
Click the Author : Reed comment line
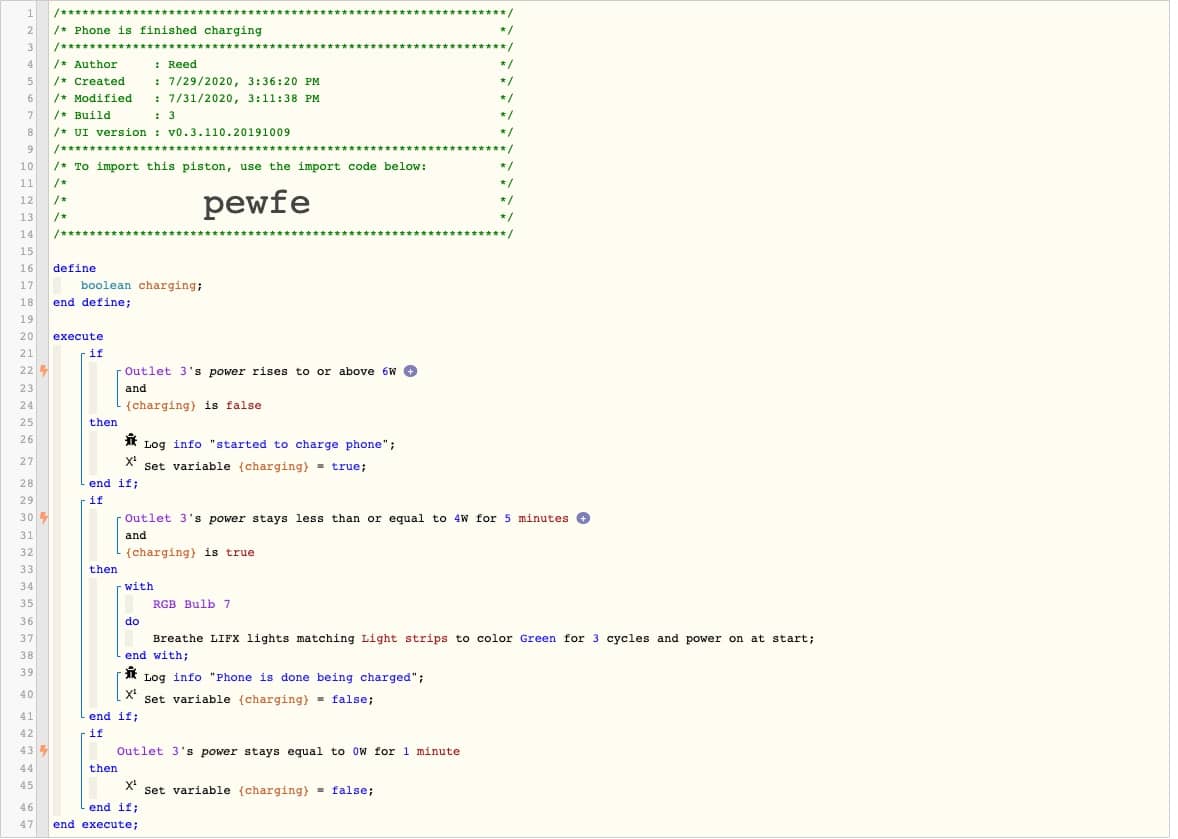(283, 65)
